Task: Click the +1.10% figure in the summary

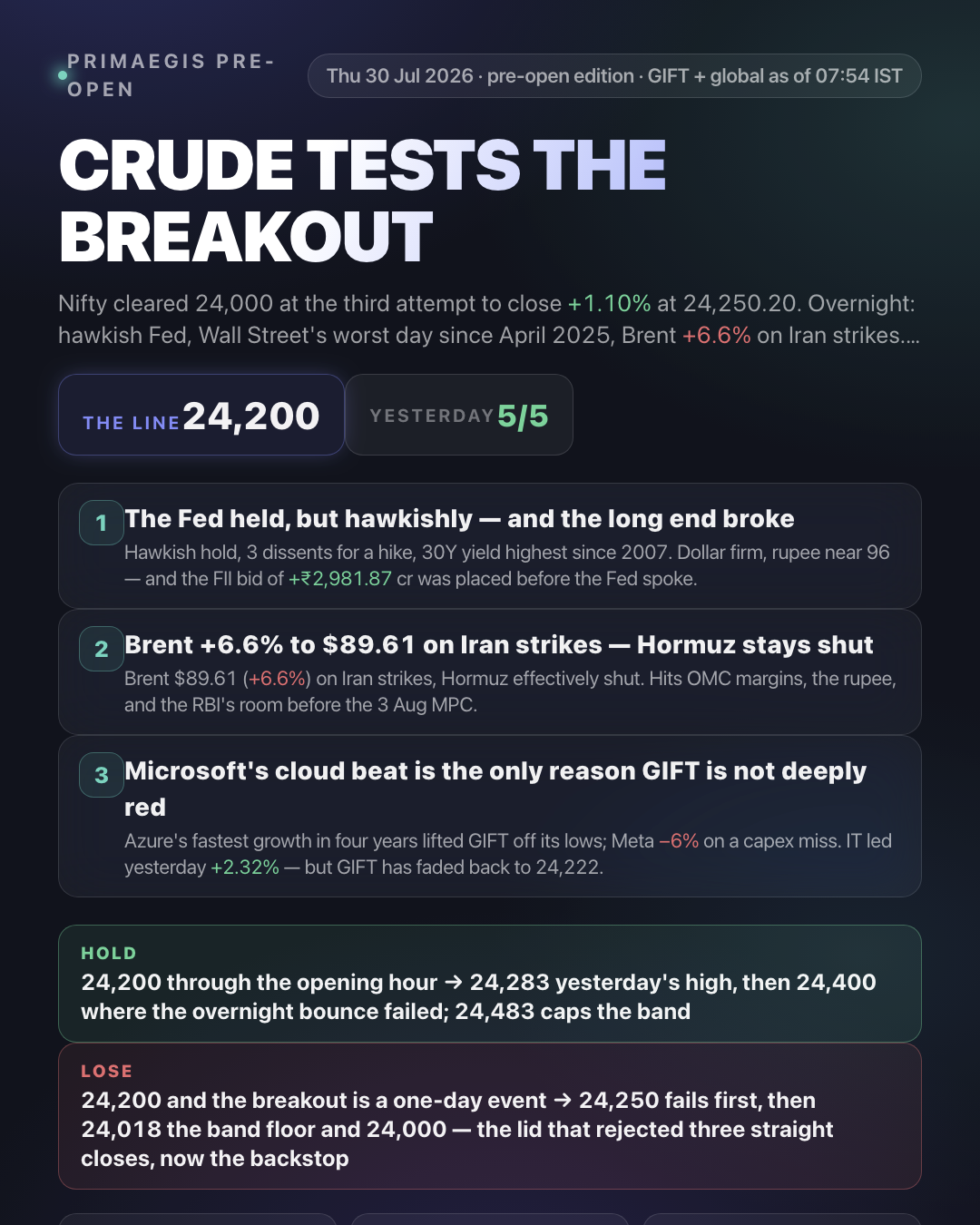Action: point(610,303)
